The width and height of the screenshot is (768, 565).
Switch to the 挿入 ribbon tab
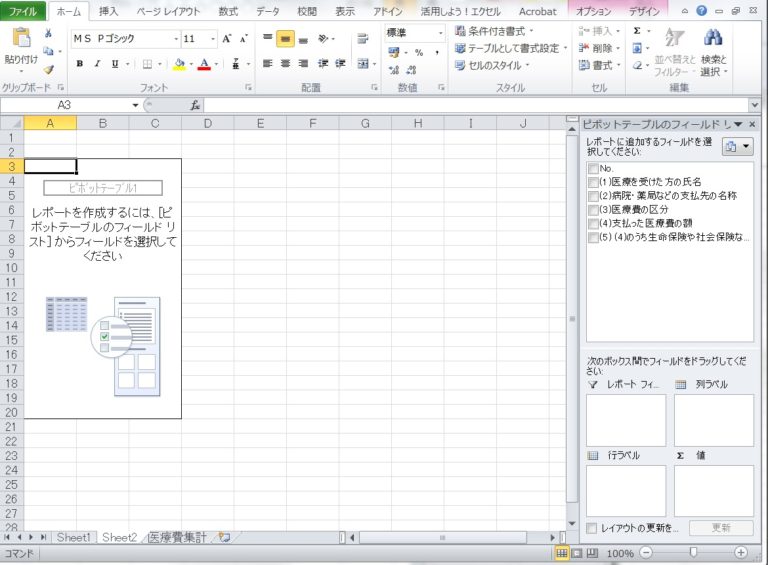109,11
